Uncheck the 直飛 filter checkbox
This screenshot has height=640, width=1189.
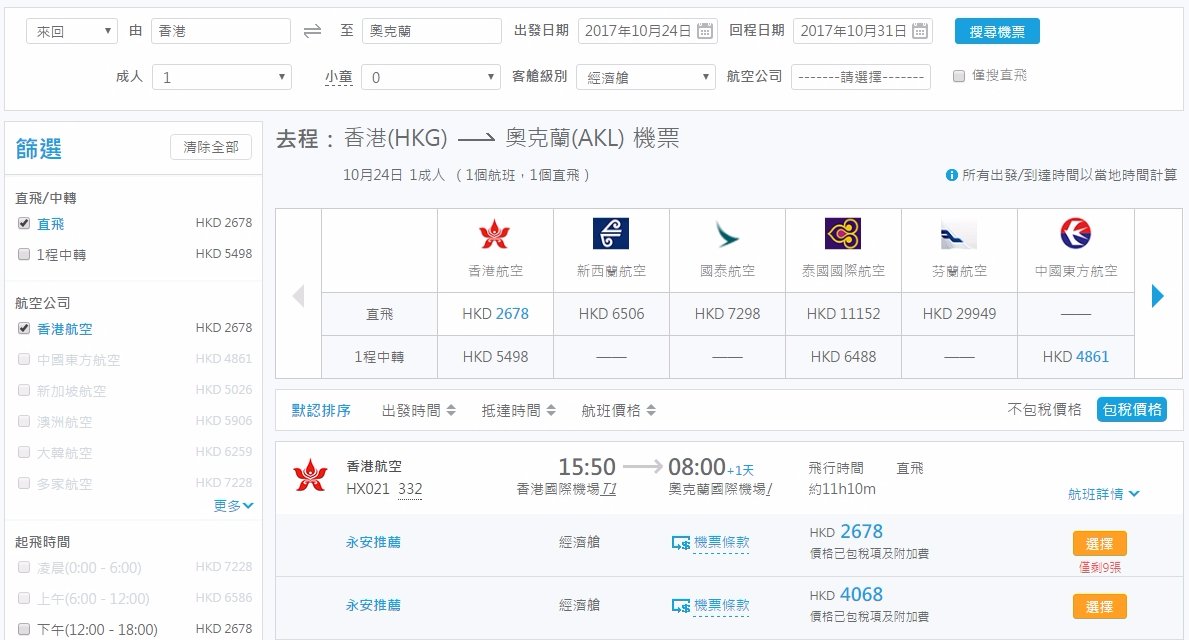[24, 223]
